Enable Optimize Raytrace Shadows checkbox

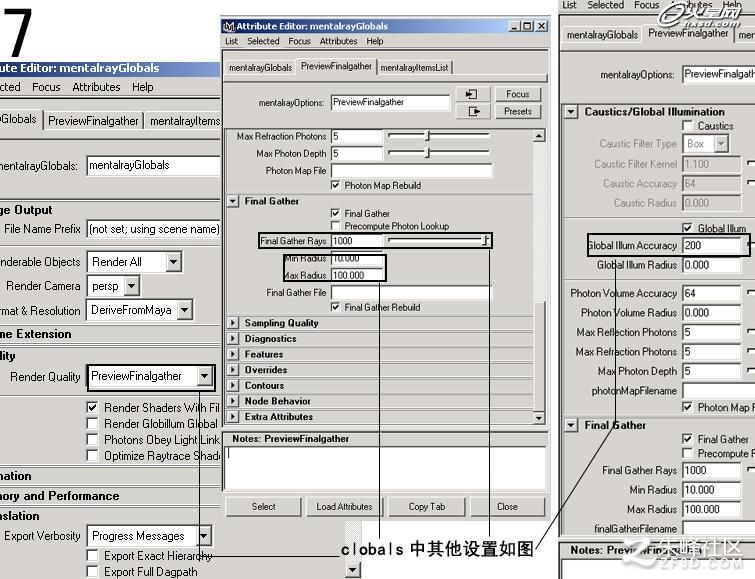tap(92, 455)
